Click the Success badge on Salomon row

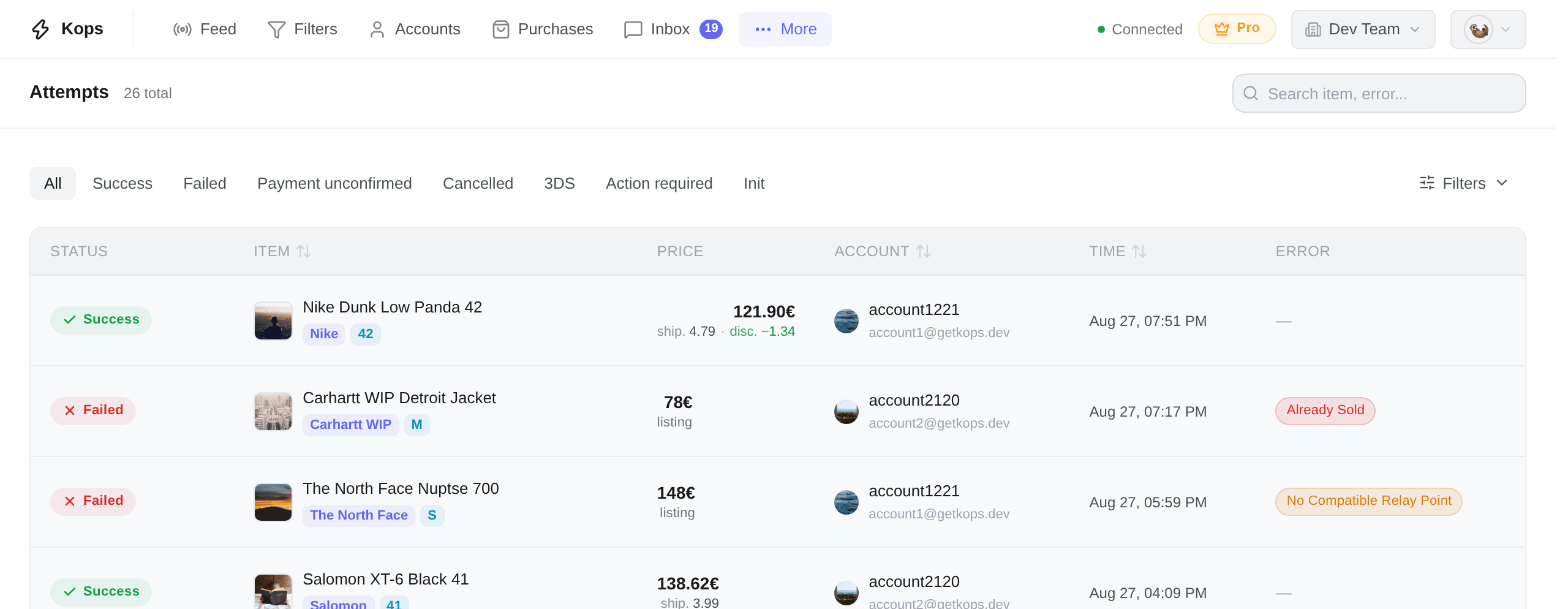[101, 592]
